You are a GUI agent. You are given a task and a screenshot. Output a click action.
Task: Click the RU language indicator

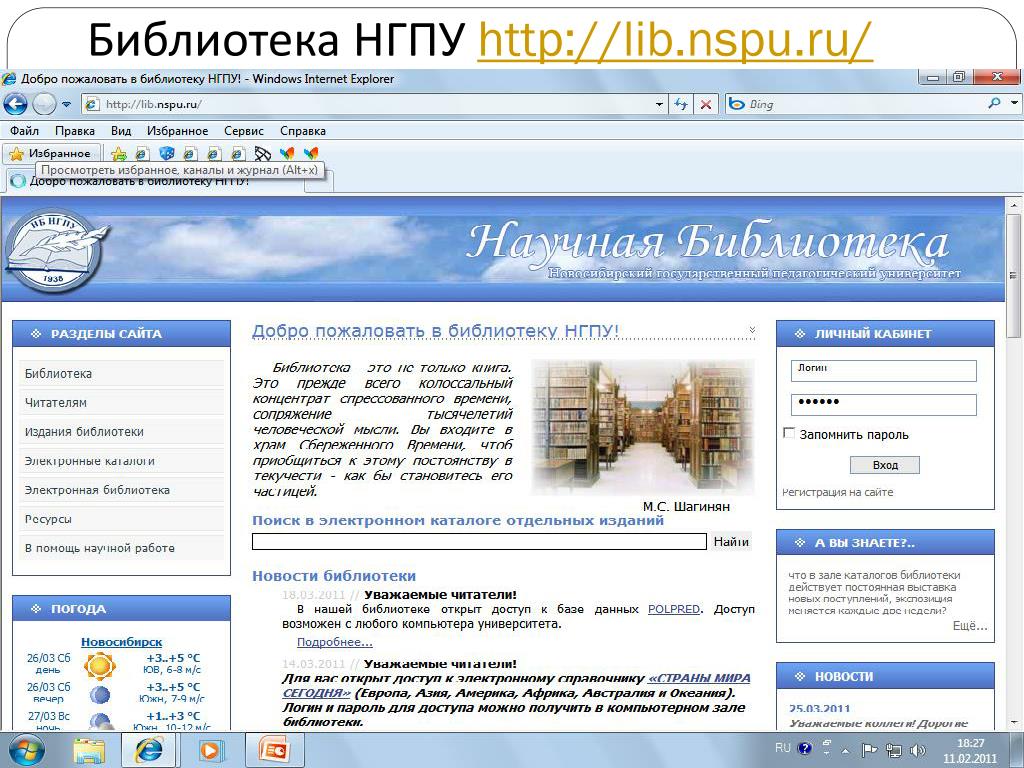(x=782, y=748)
